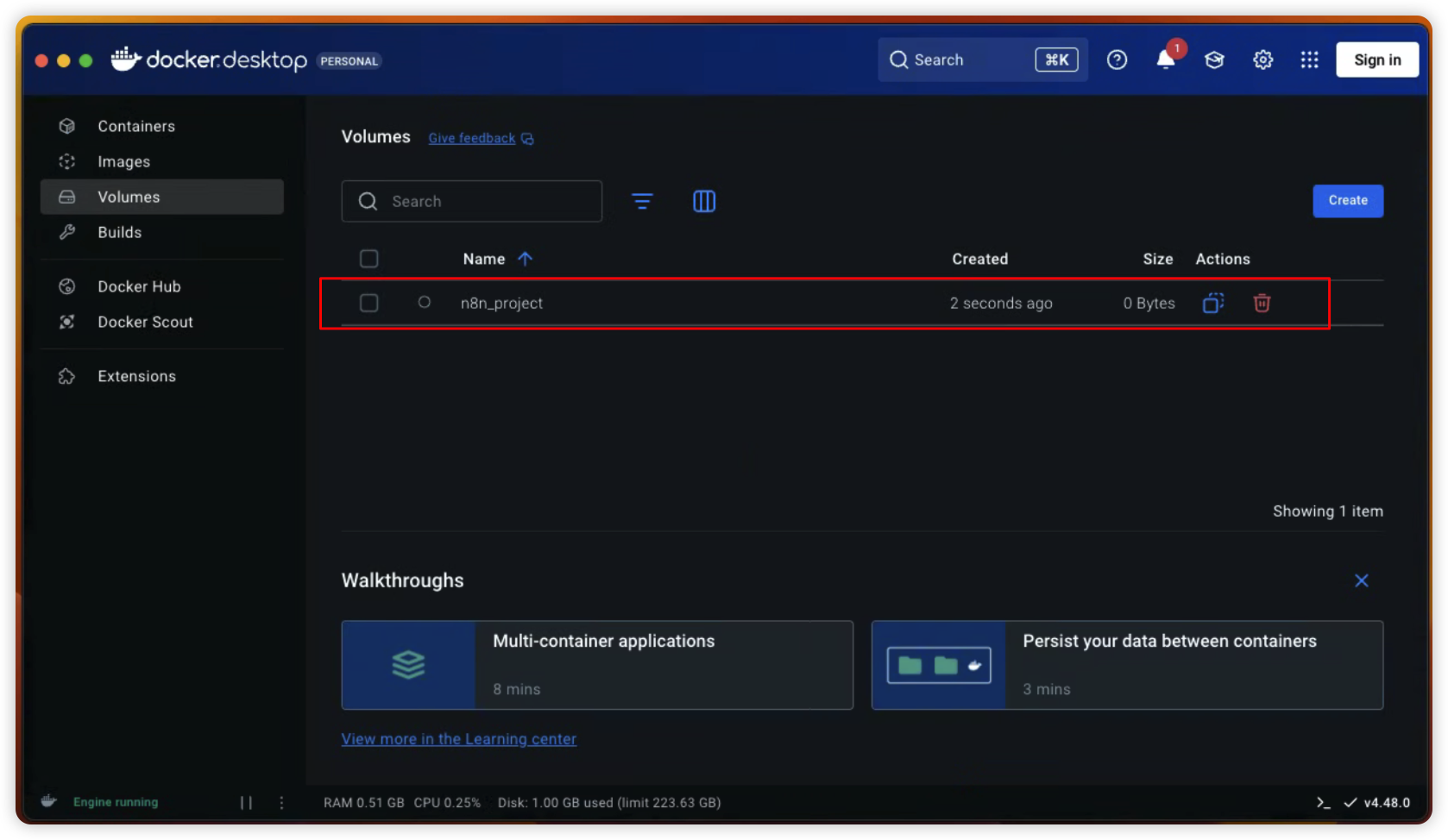Open the Learning center graduation cap icon
The image size is (1448, 840).
click(1214, 60)
